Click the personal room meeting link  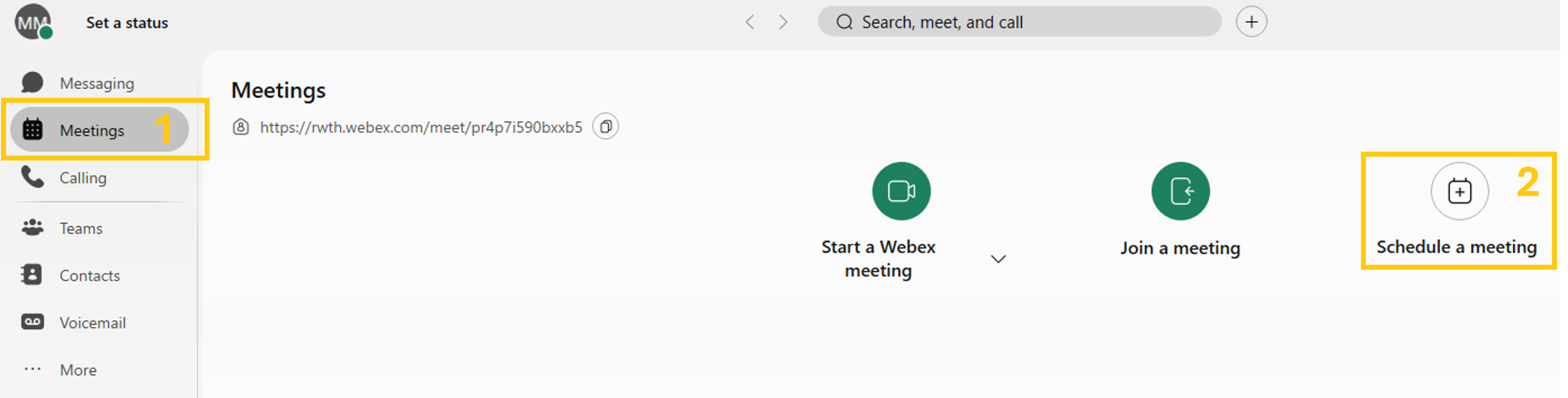click(421, 127)
